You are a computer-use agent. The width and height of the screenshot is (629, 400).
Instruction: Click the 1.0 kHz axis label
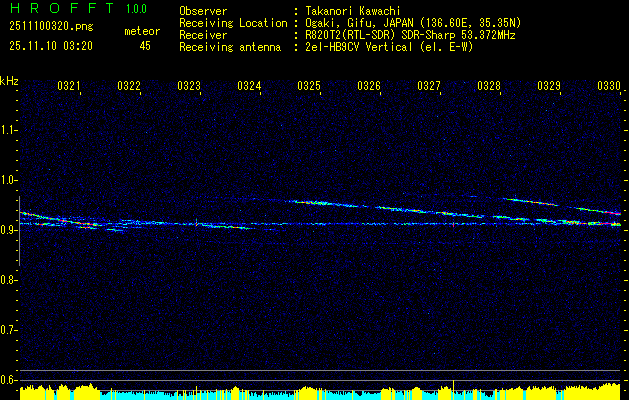click(8, 180)
